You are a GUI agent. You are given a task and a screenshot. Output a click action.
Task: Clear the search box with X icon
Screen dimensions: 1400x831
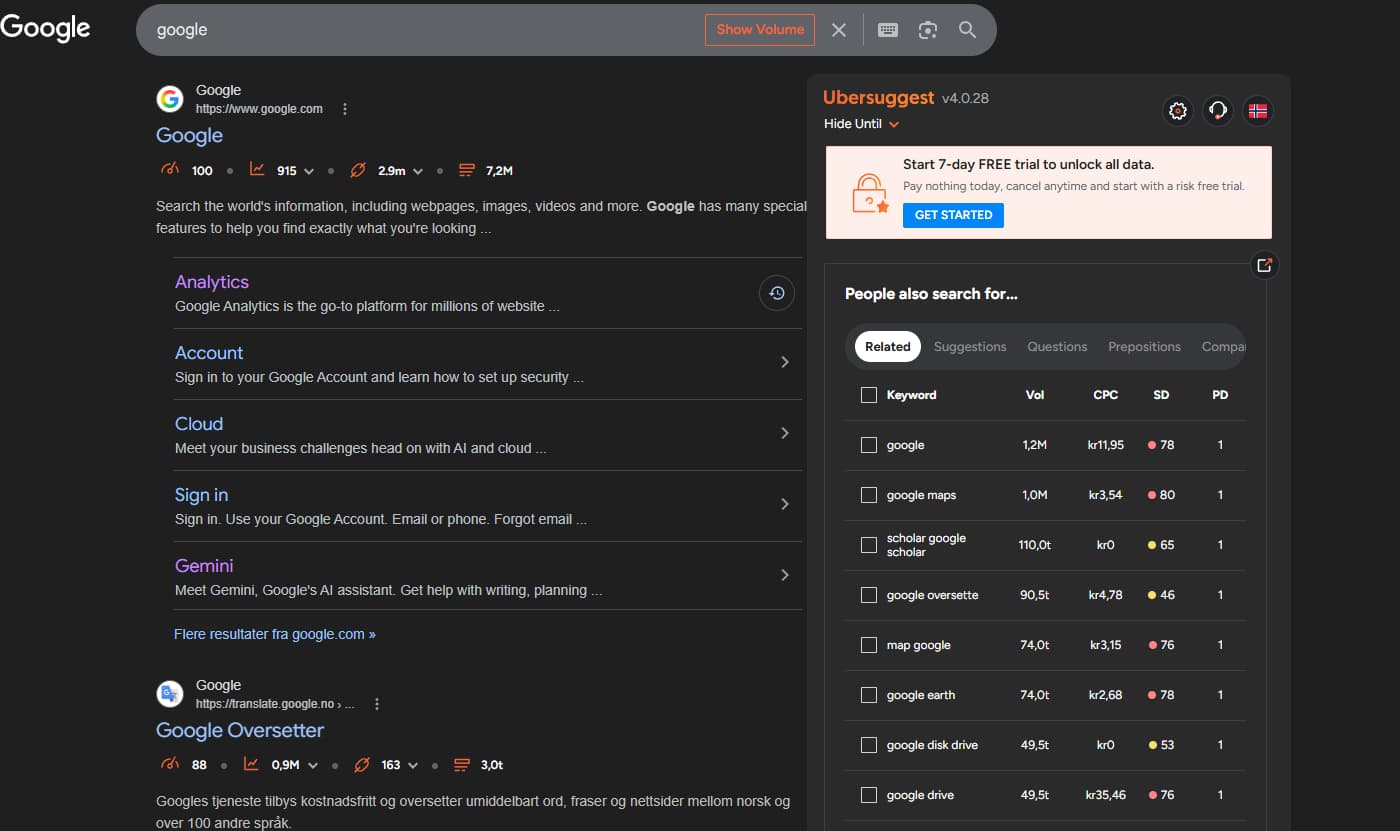click(x=839, y=30)
